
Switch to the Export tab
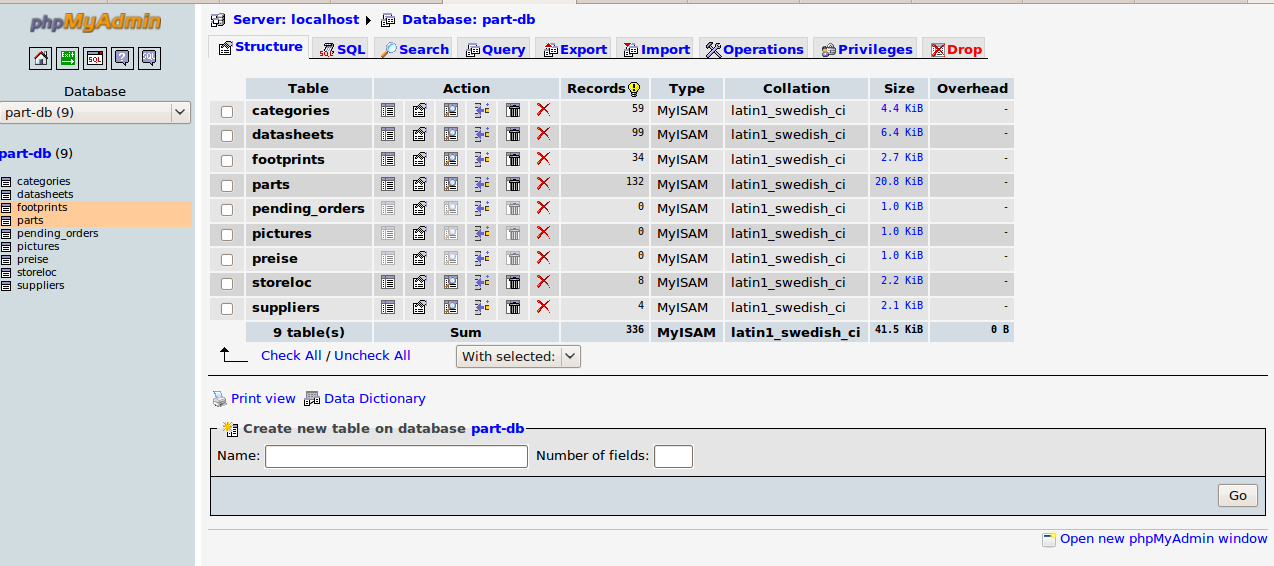point(573,49)
